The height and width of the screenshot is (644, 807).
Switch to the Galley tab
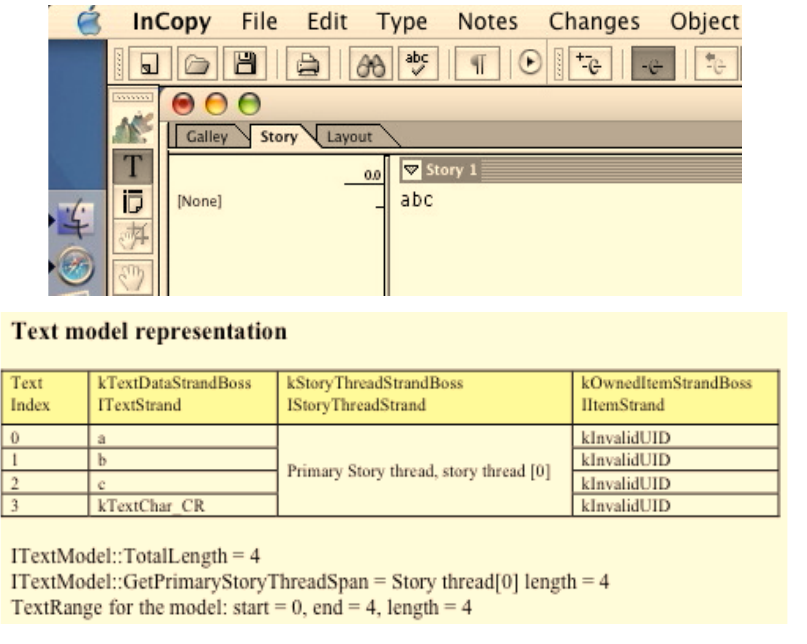tap(206, 136)
